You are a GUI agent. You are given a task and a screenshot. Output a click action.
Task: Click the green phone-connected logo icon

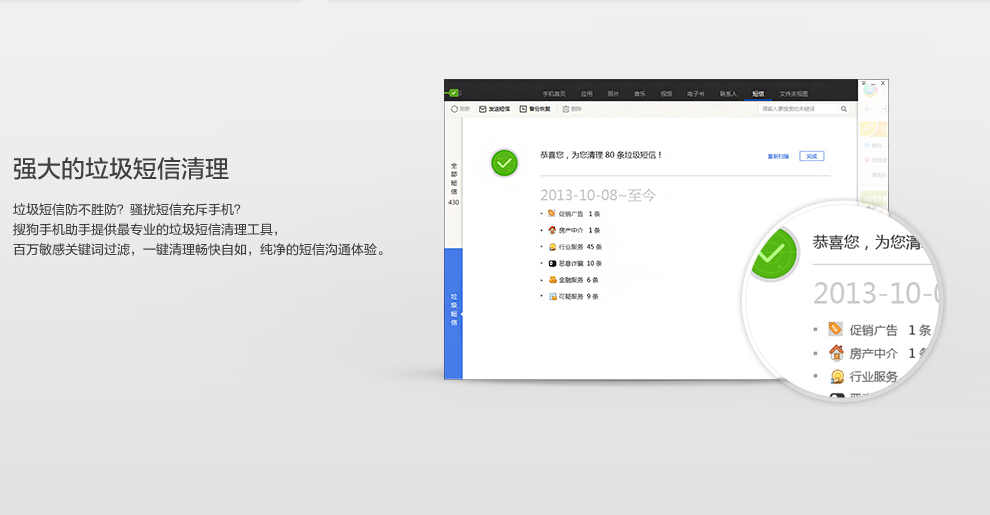pyautogui.click(x=453, y=92)
